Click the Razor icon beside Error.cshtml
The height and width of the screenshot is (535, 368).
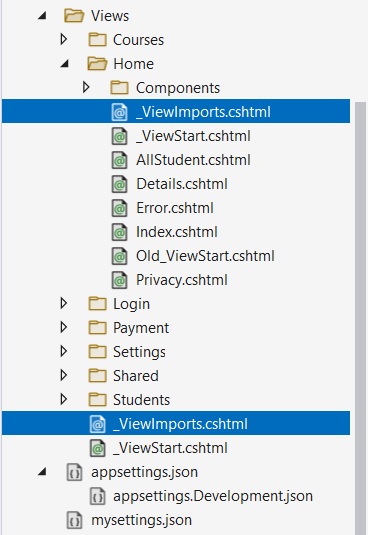click(120, 208)
